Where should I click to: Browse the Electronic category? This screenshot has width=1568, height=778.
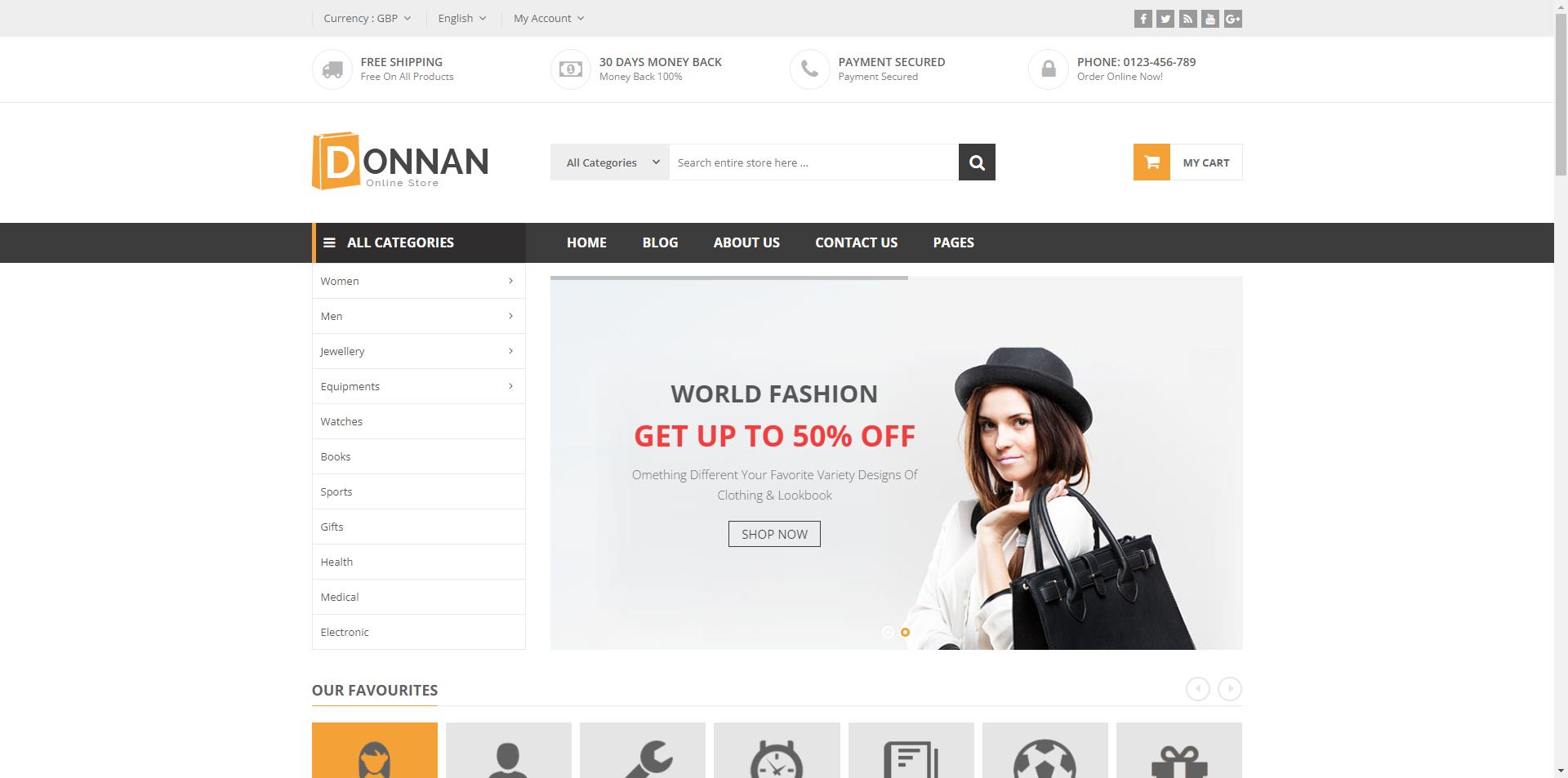coord(419,632)
